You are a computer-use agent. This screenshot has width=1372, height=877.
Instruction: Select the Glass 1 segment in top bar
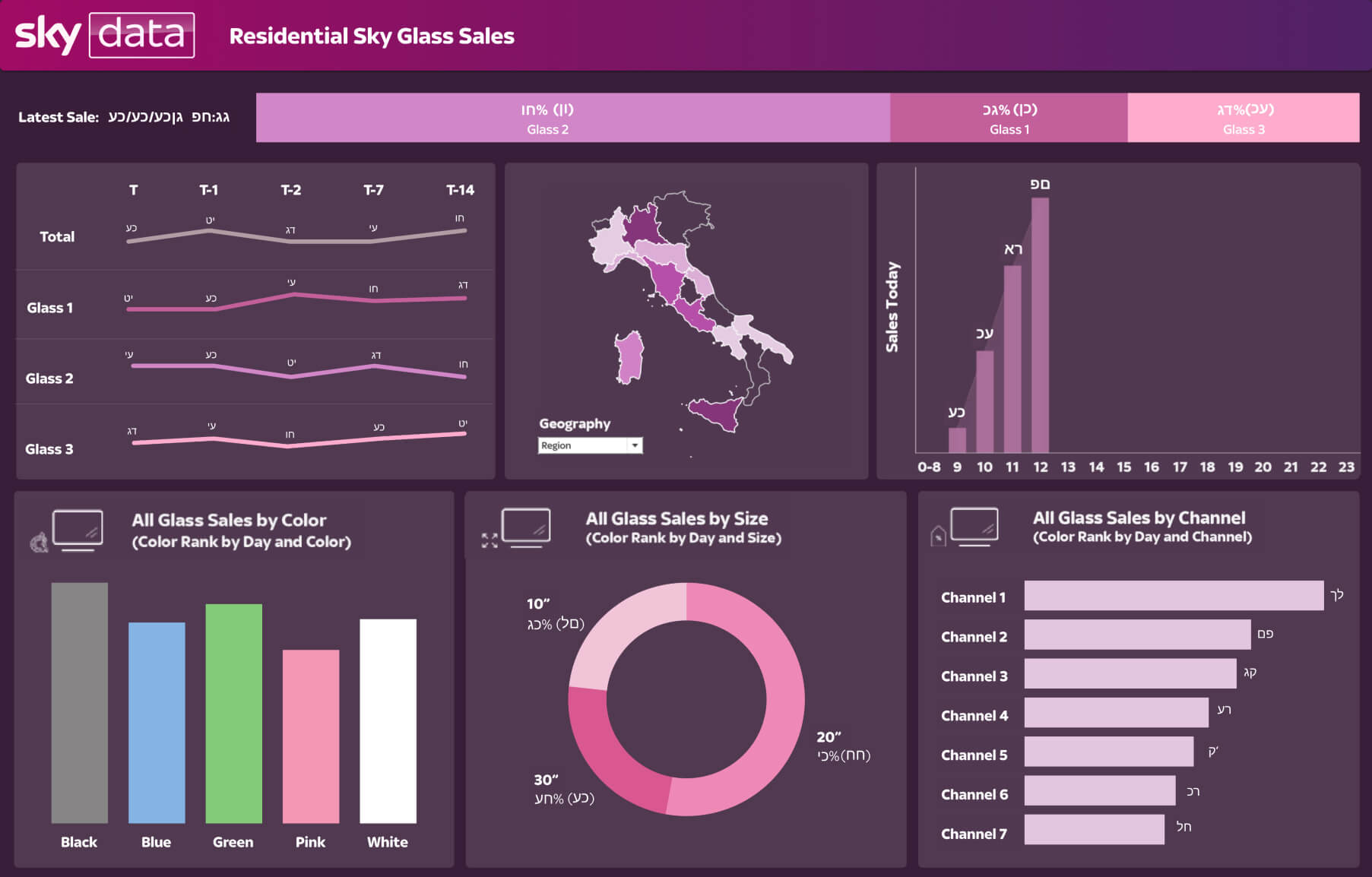point(1009,118)
